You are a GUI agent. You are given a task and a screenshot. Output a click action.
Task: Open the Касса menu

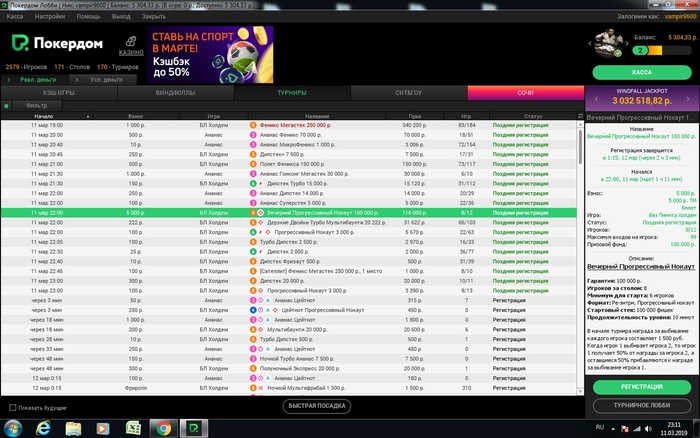[15, 17]
